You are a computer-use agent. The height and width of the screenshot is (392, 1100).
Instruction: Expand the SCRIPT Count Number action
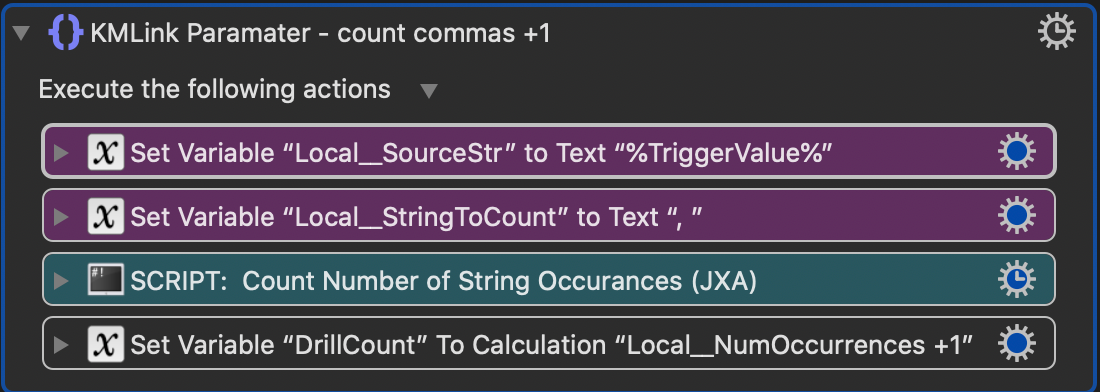[62, 281]
